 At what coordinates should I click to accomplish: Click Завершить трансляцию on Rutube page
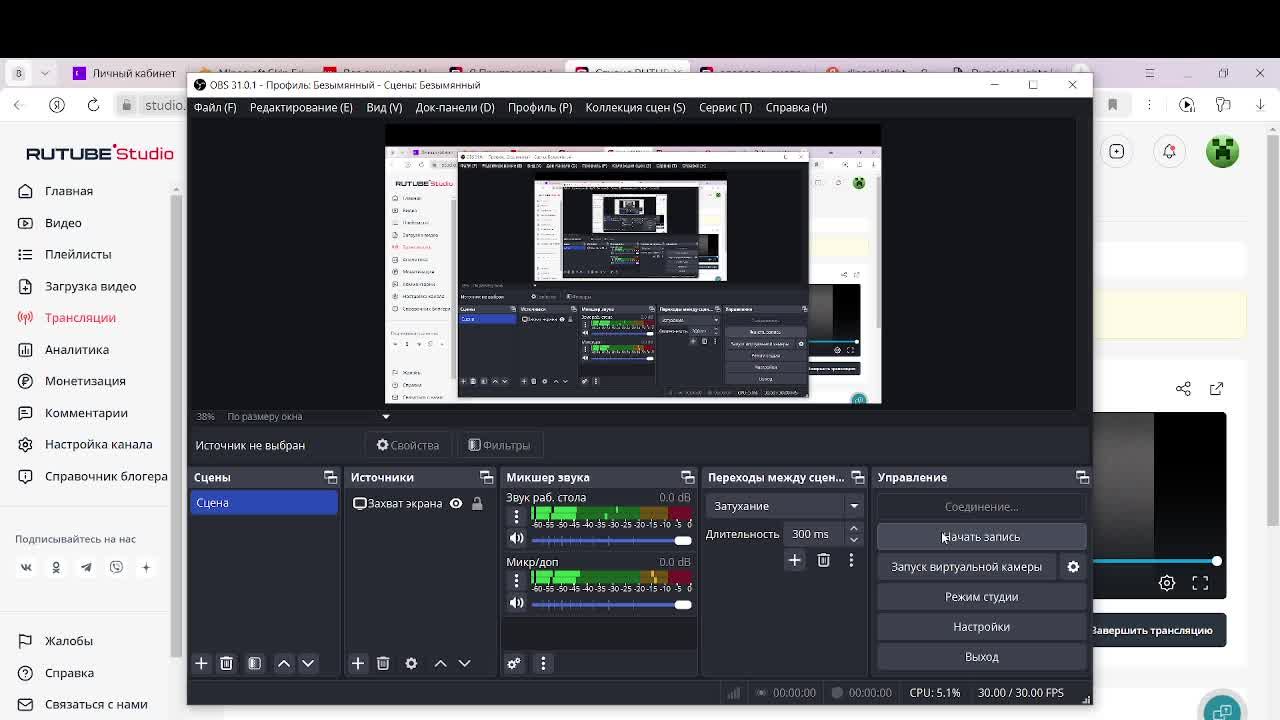[x=1152, y=630]
